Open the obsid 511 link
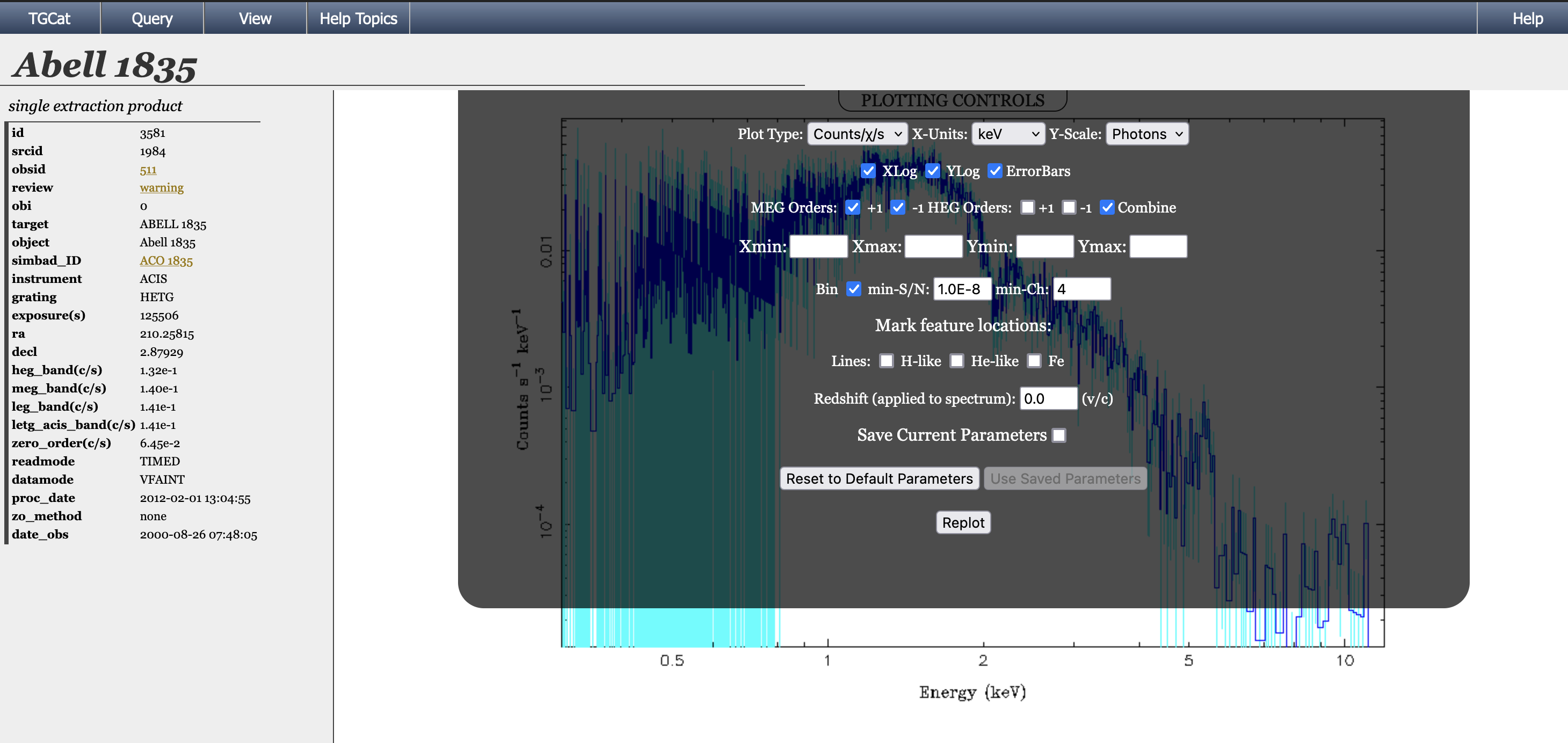The width and height of the screenshot is (1568, 743). (148, 170)
